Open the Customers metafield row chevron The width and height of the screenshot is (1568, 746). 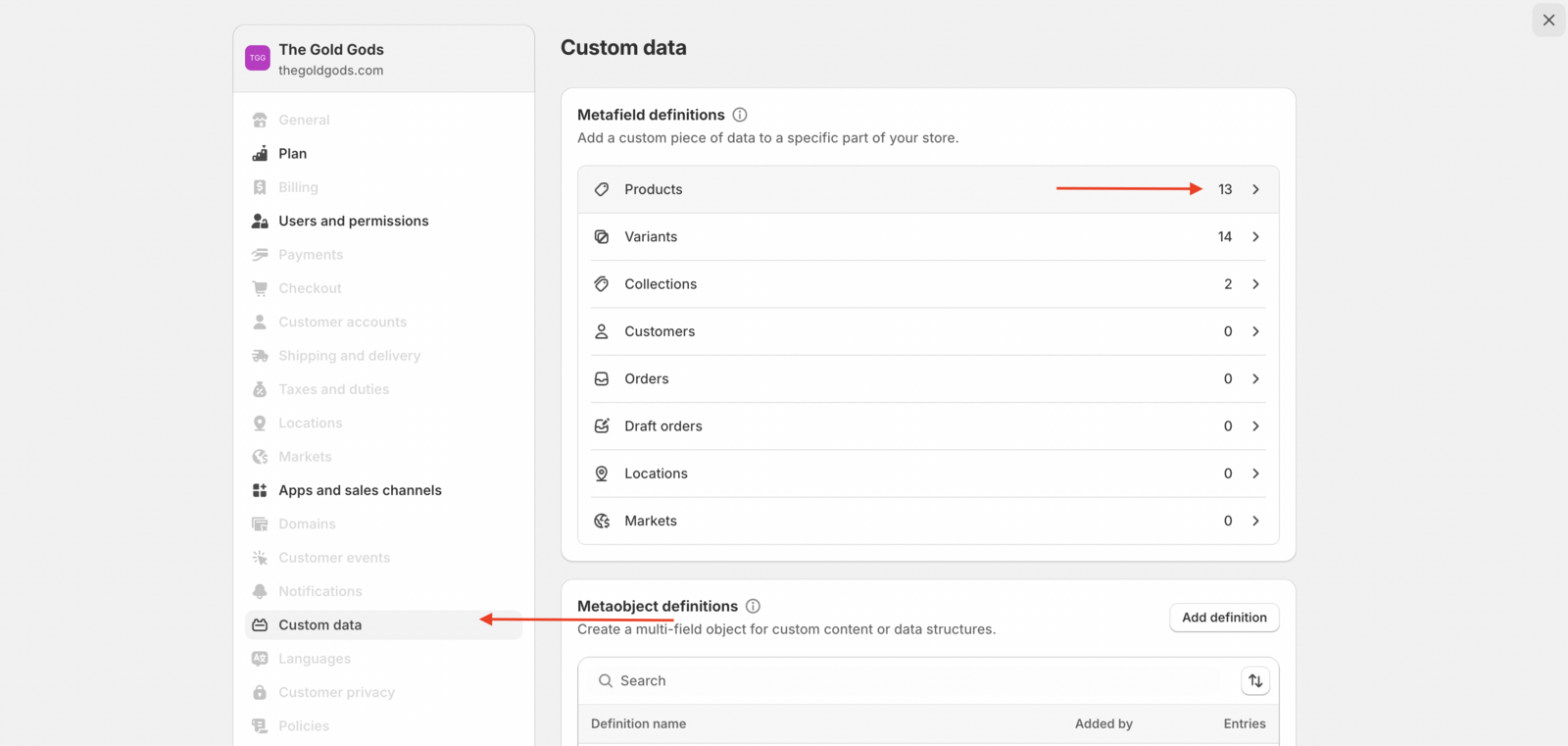[1255, 331]
